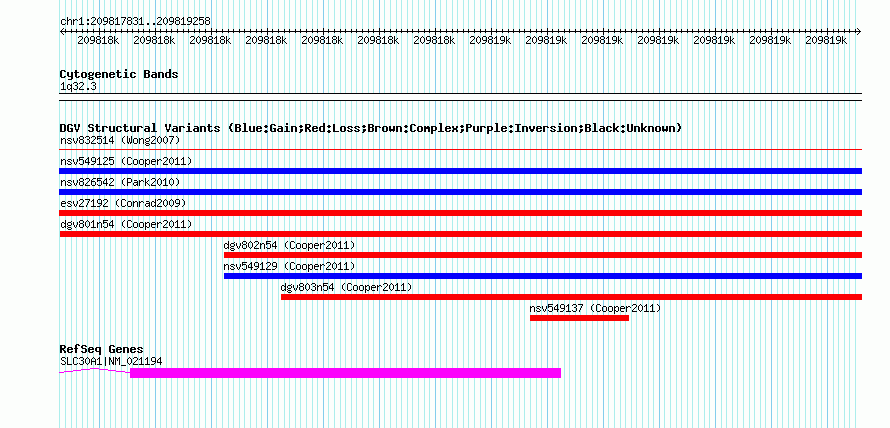Select the blue nsv826542 gain bar
The height and width of the screenshot is (428, 890).
coord(460,192)
